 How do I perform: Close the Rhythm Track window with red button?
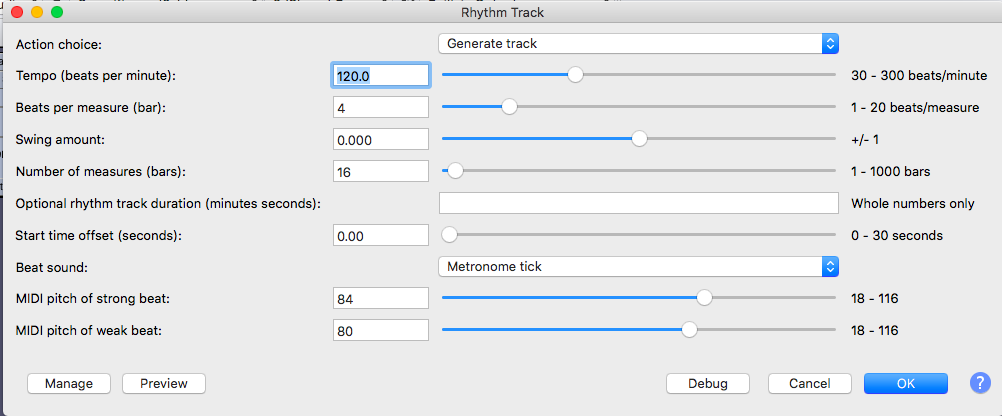[17, 13]
